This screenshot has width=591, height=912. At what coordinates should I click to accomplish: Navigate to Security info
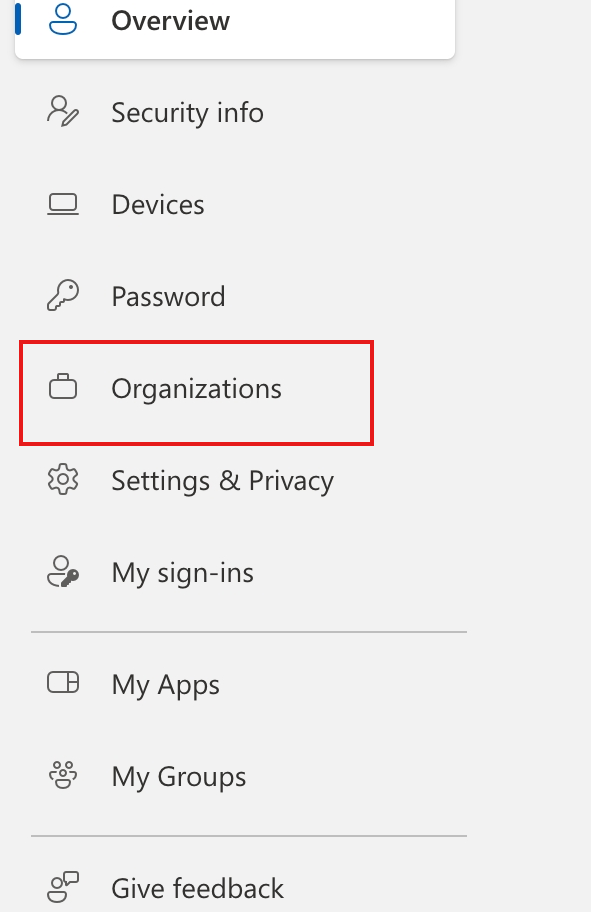186,113
